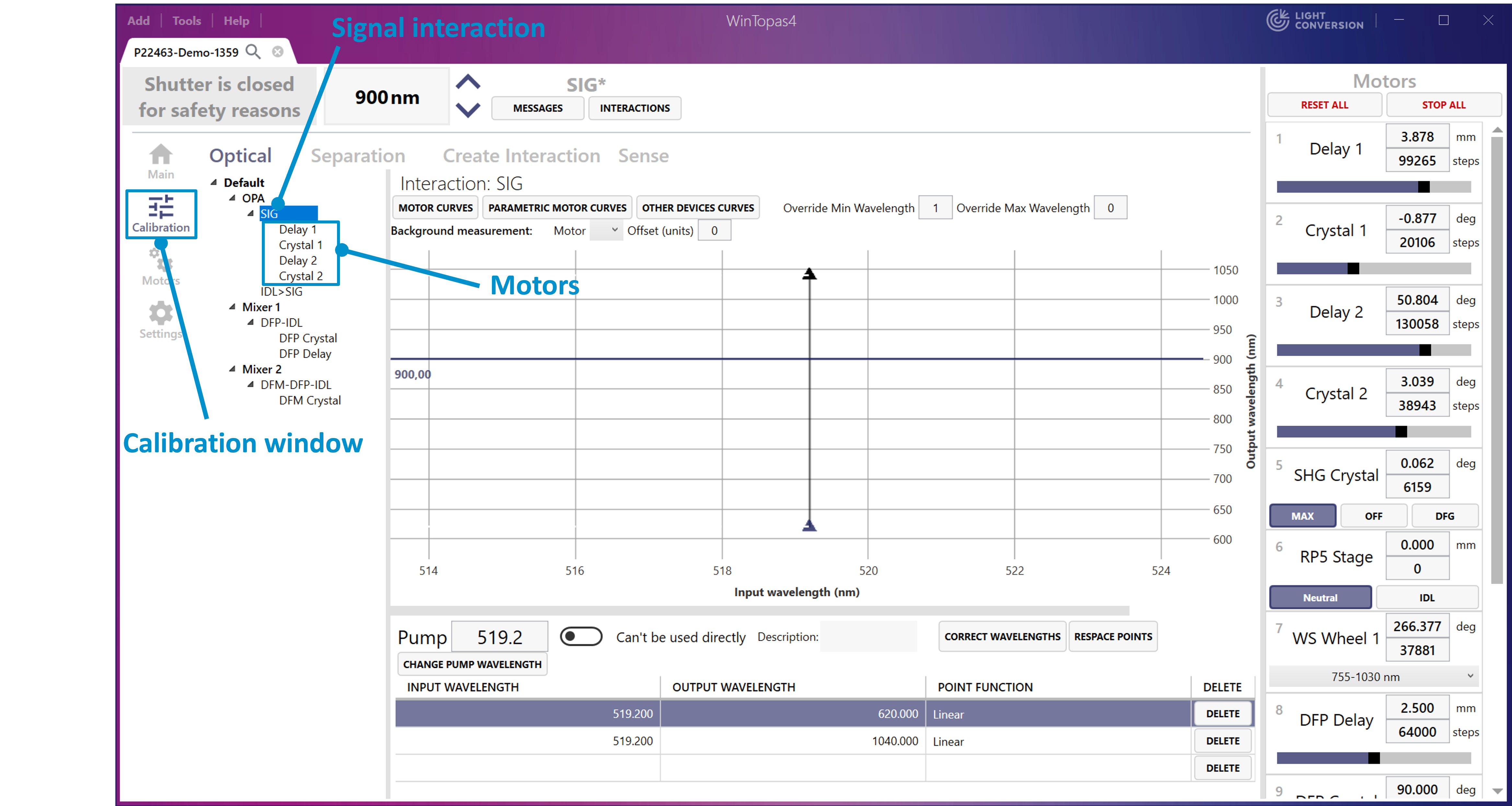The width and height of the screenshot is (1512, 806).
Task: Switch to the Separation tab
Action: pos(358,156)
